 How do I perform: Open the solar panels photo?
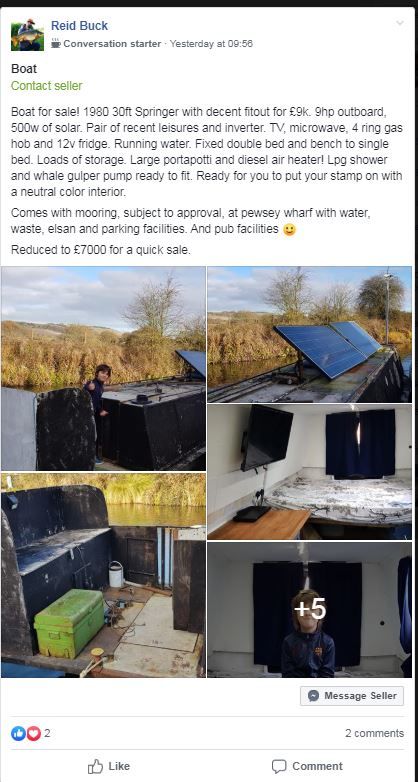pyautogui.click(x=309, y=335)
